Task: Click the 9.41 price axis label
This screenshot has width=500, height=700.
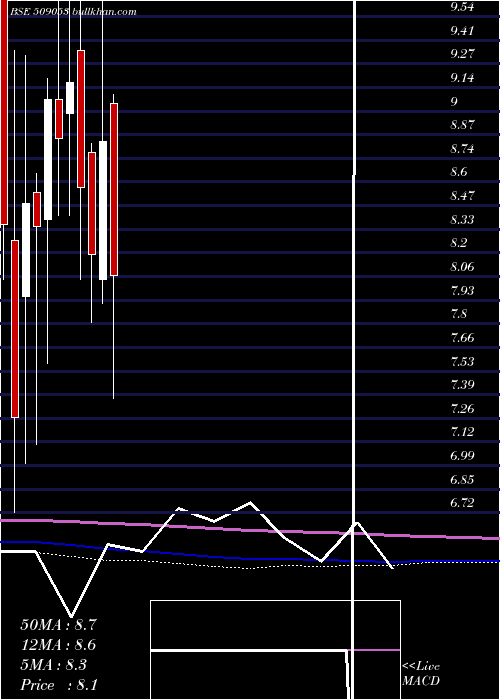Action: point(462,31)
